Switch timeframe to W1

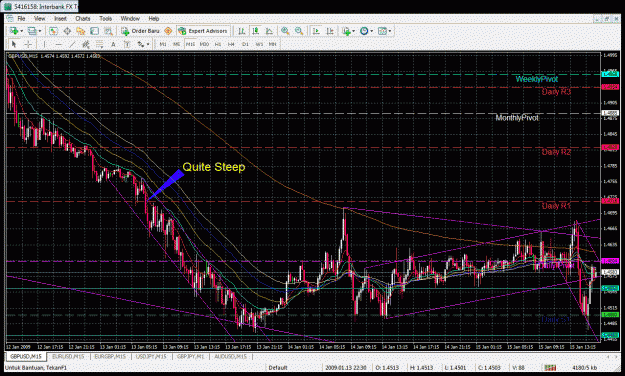259,44
